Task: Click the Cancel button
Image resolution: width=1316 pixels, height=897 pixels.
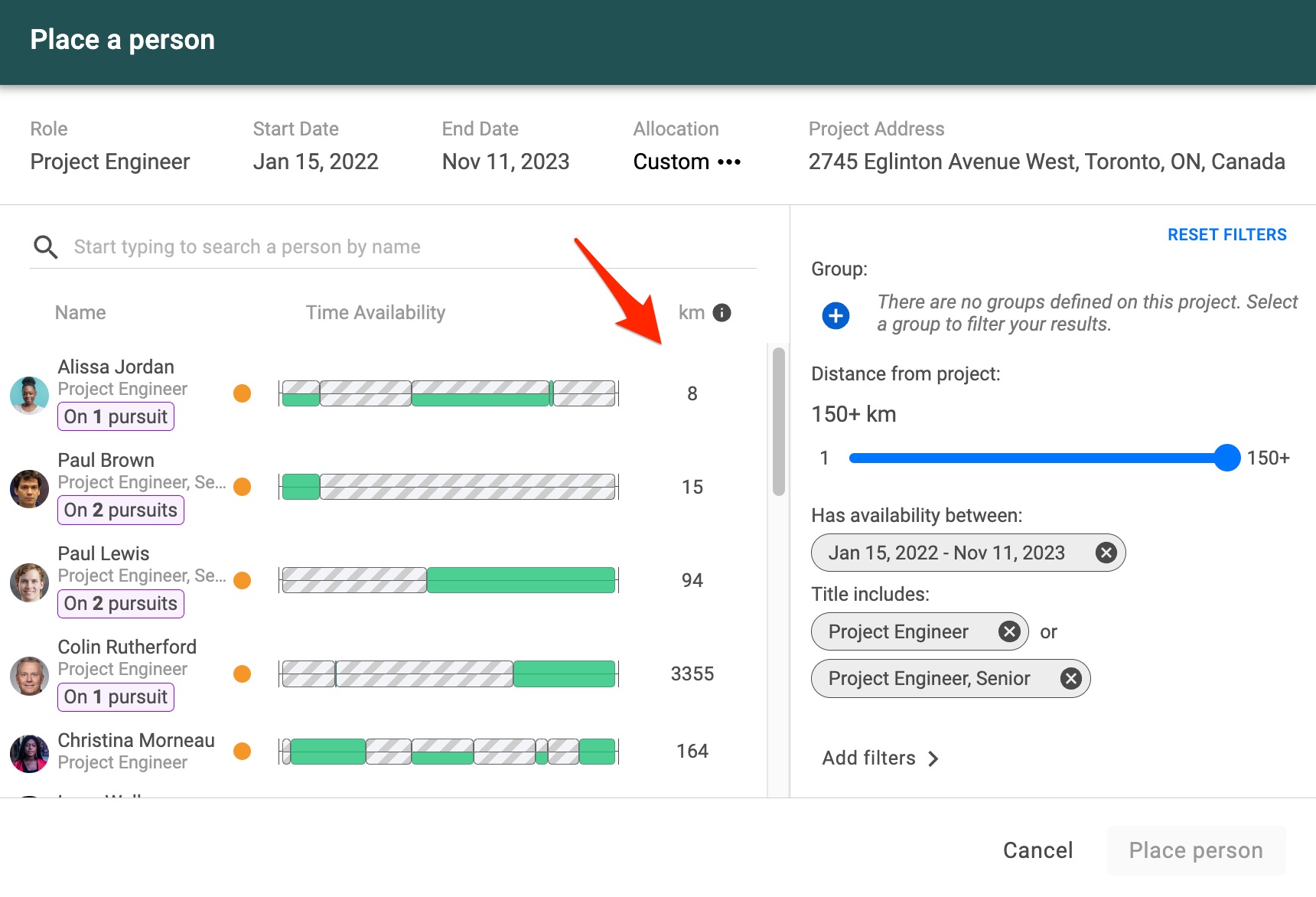Action: coord(1037,850)
